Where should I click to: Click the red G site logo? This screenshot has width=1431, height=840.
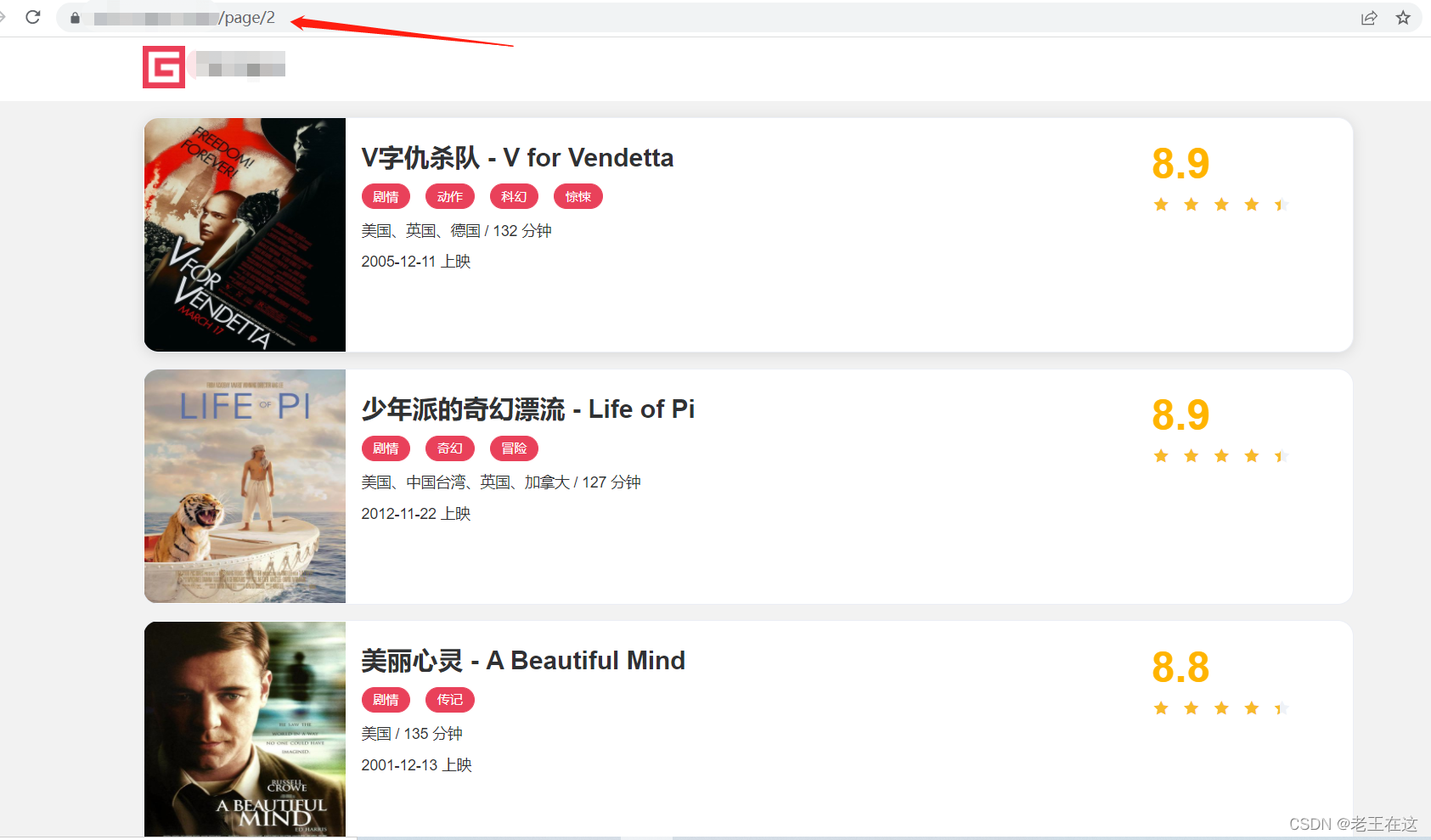tap(164, 67)
